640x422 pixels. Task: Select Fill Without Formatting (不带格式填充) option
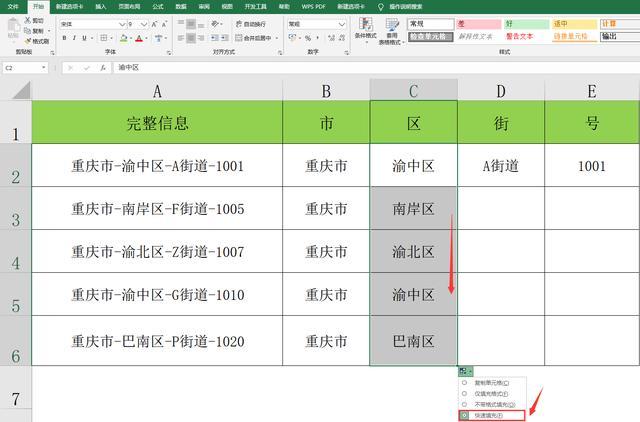point(463,404)
